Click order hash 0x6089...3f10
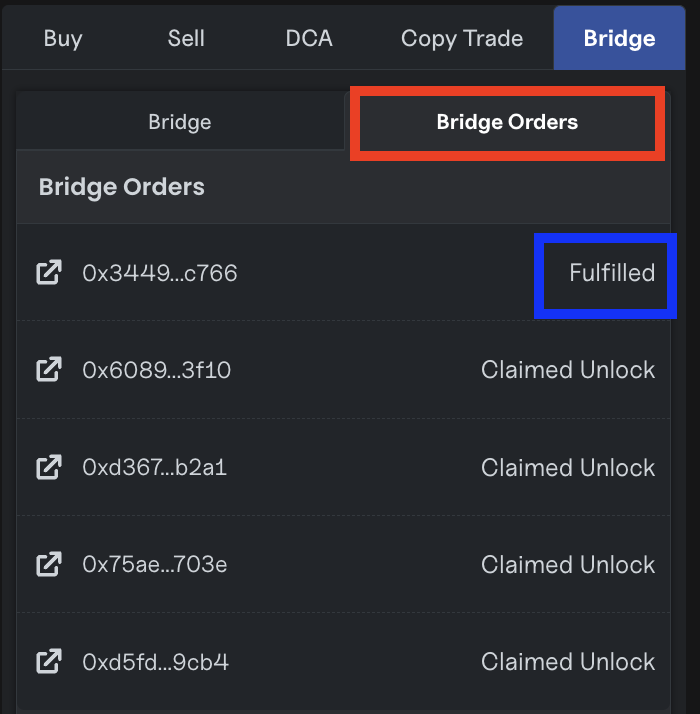This screenshot has width=700, height=714. [x=157, y=370]
